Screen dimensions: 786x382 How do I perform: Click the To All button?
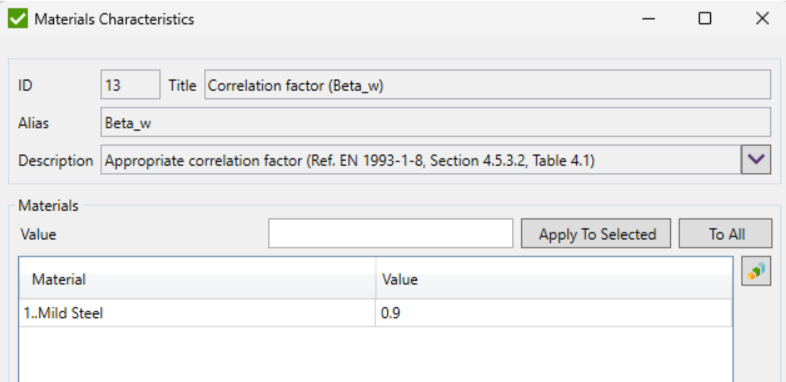[725, 234]
